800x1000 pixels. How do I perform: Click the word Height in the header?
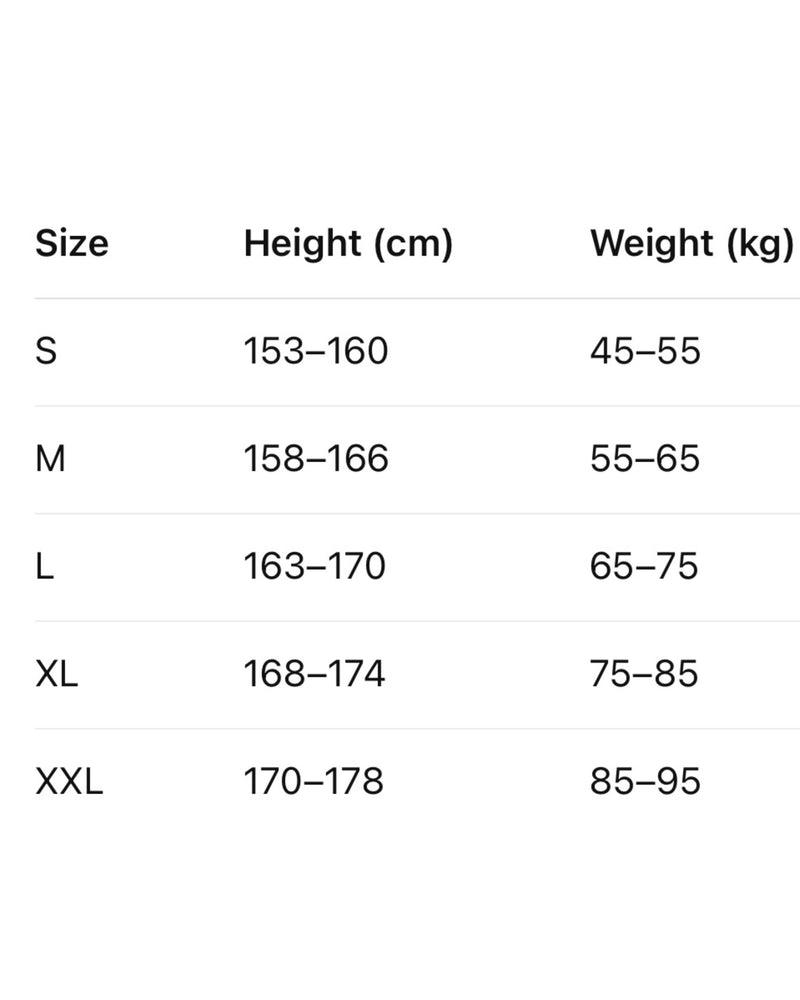(x=301, y=243)
